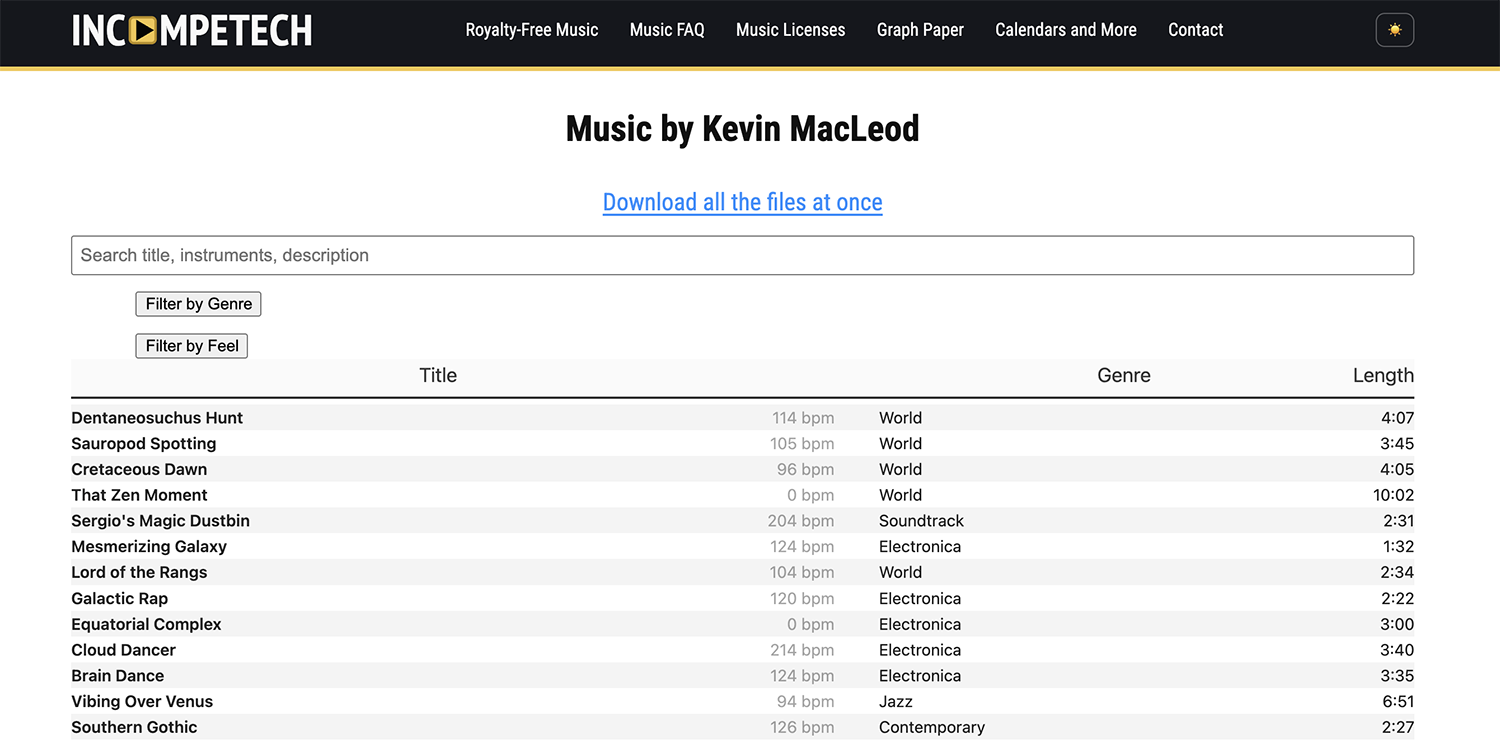Go to Music Licenses
This screenshot has width=1500, height=744.
tap(791, 30)
